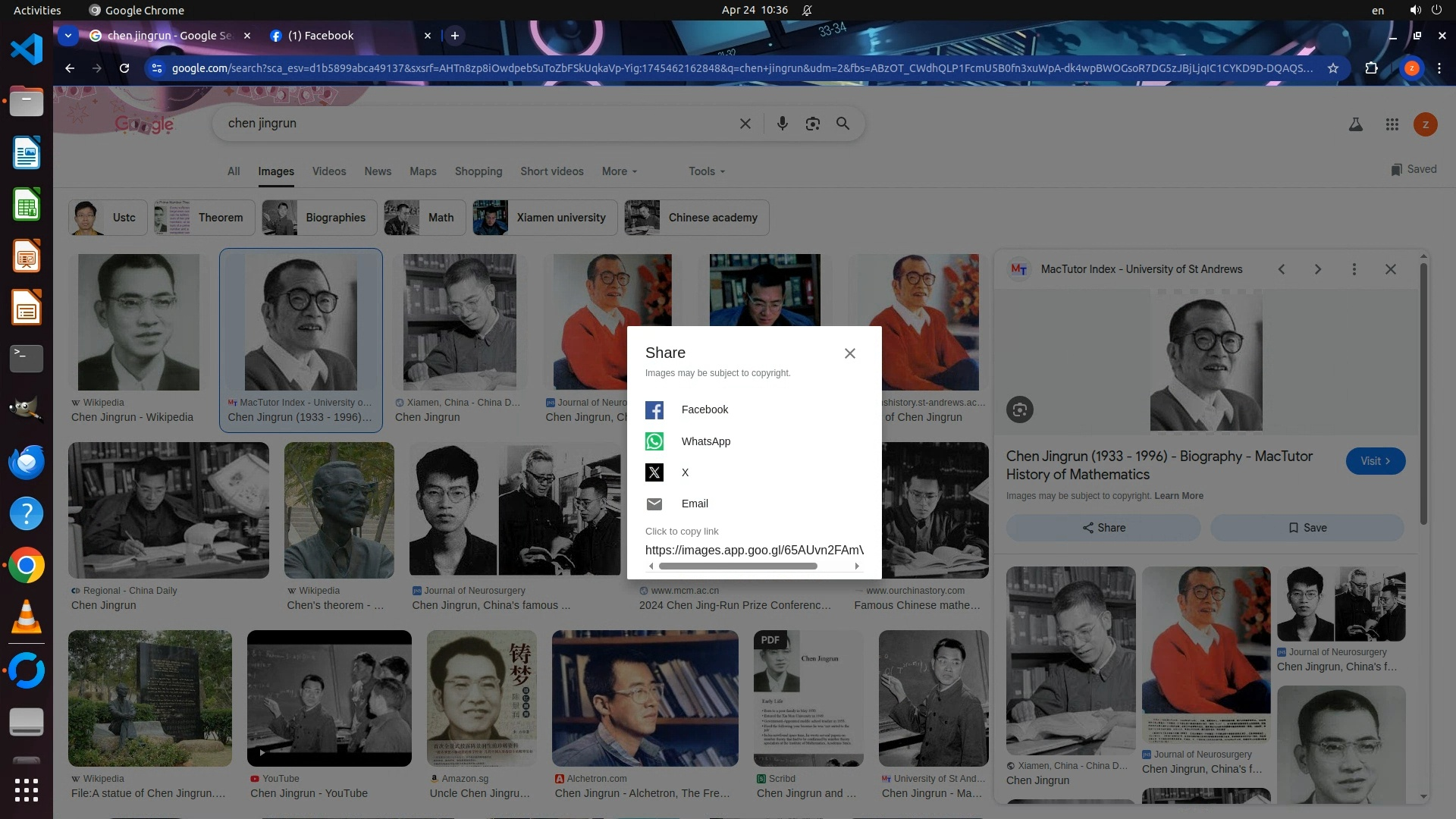Viewport: 1456px width, 819px height.
Task: Start voice search with microphone icon
Action: coord(782,124)
